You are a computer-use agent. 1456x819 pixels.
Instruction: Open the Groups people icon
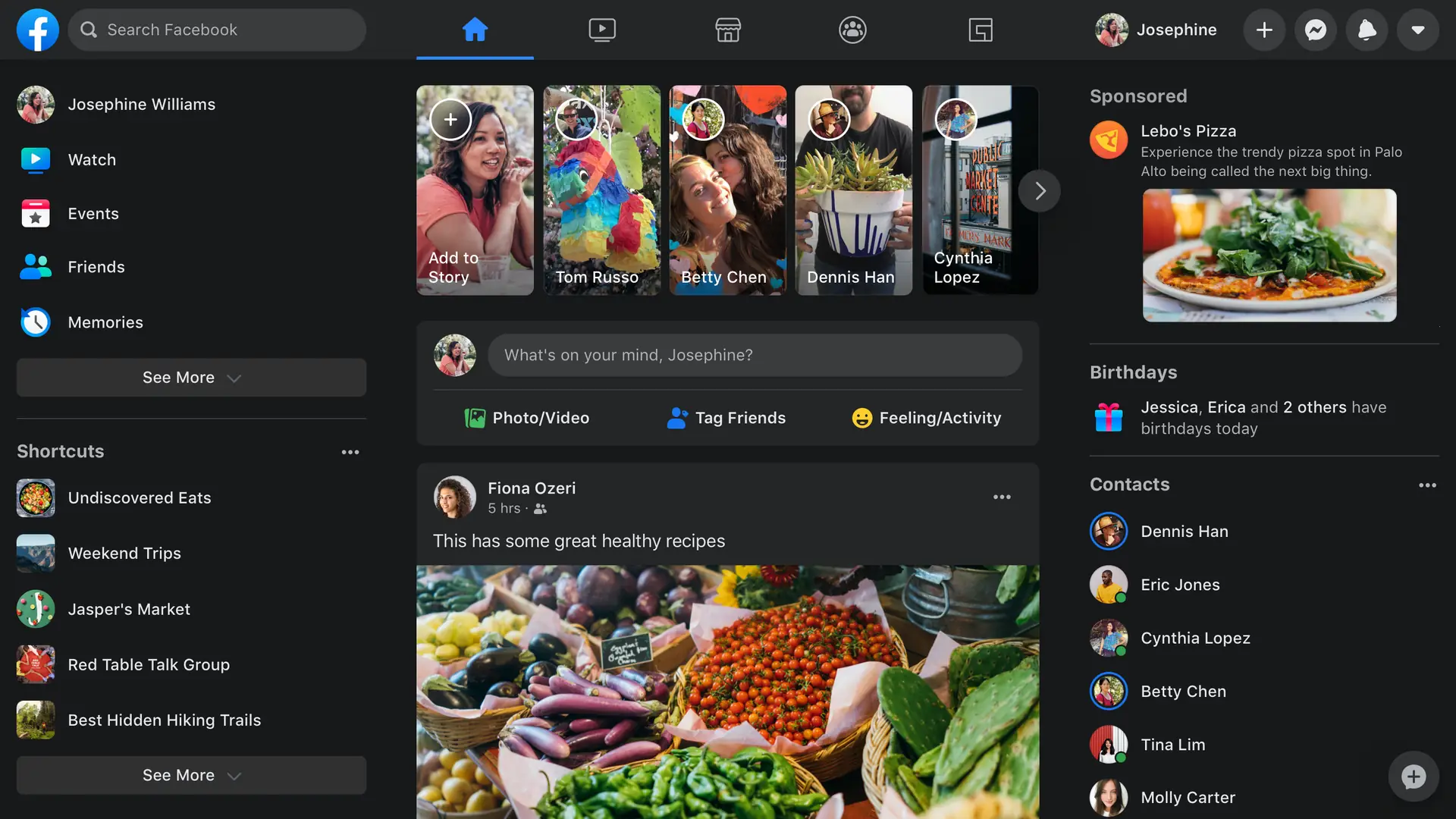[x=852, y=29]
